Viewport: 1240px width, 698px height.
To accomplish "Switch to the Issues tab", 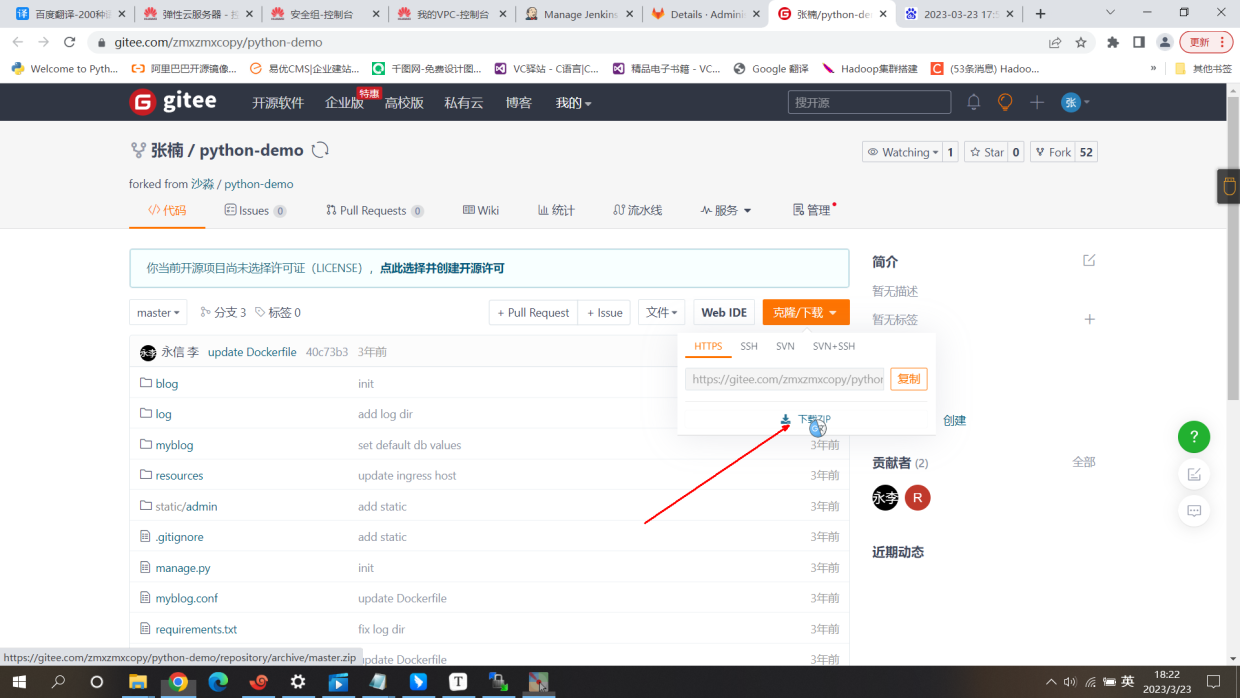I will [x=255, y=210].
